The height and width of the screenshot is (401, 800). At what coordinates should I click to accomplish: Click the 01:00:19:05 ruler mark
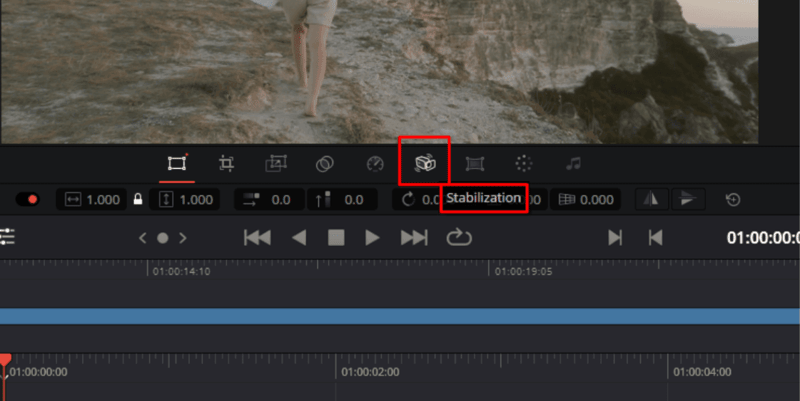click(523, 271)
